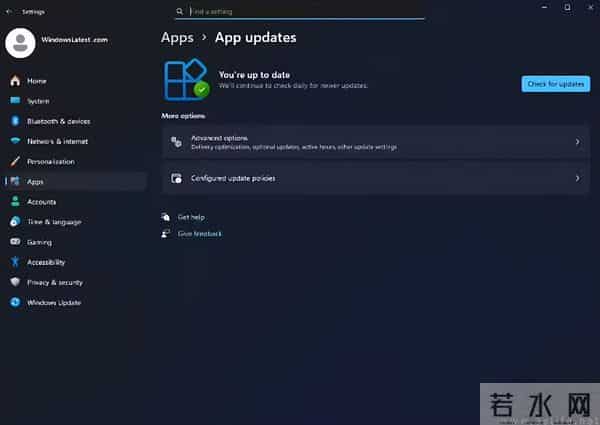Click the Advanced options gears icon
This screenshot has width=600, height=425.
[176, 142]
